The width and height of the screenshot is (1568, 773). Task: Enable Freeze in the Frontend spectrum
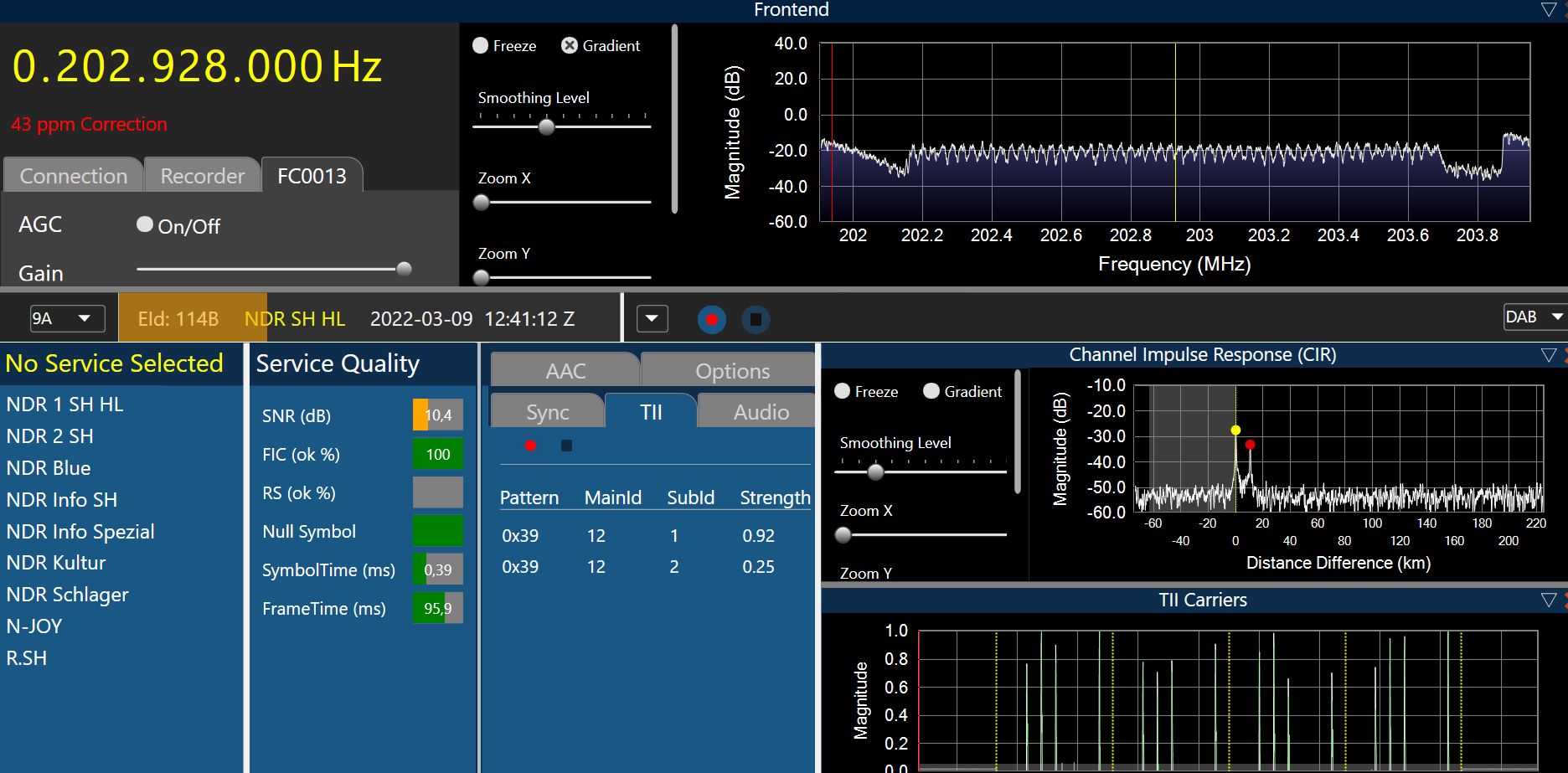[x=481, y=46]
